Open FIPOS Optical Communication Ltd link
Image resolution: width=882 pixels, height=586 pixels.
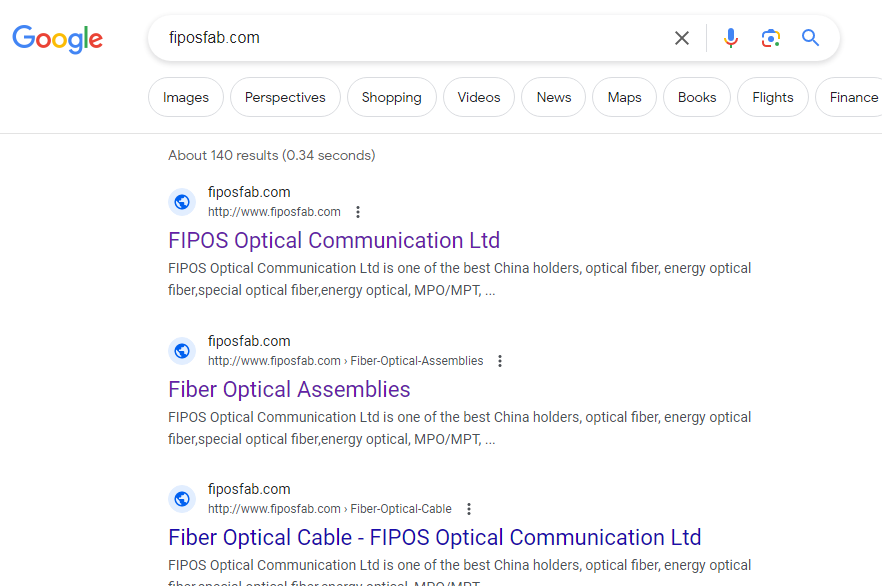click(334, 241)
